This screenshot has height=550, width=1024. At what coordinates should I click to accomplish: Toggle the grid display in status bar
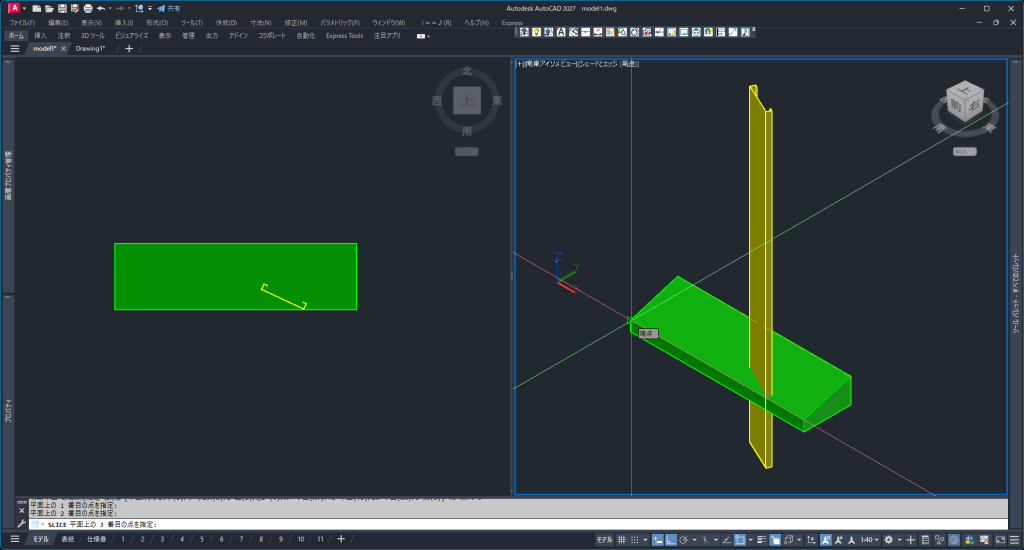click(x=622, y=539)
